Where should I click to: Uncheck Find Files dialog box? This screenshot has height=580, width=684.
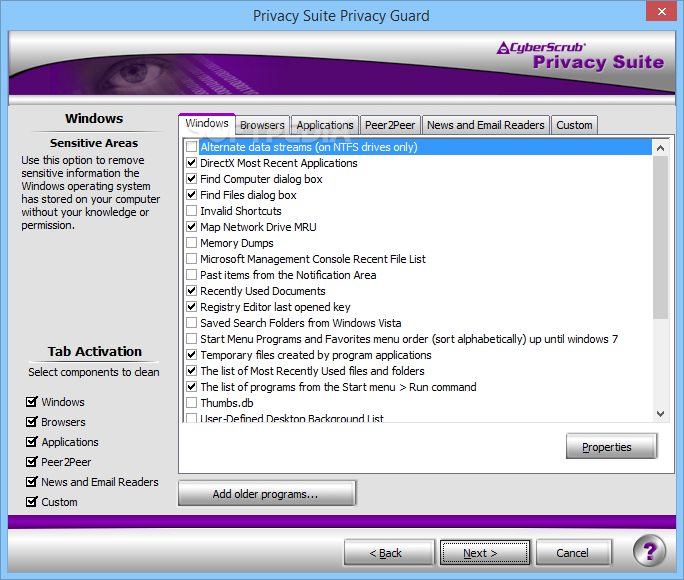(192, 195)
